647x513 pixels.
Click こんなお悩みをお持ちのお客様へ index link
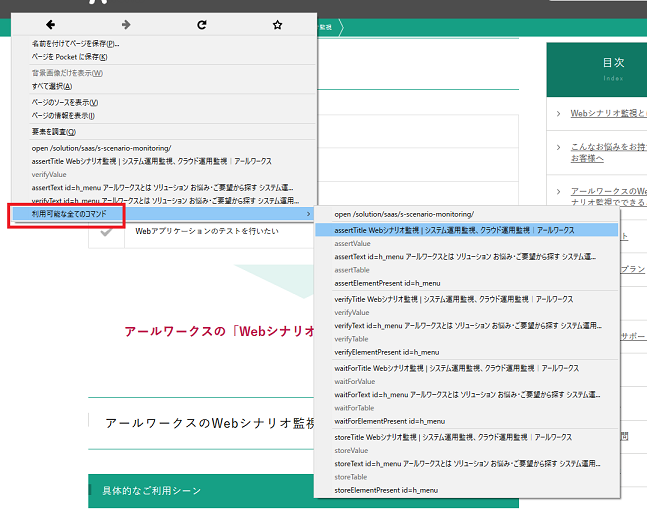608,152
